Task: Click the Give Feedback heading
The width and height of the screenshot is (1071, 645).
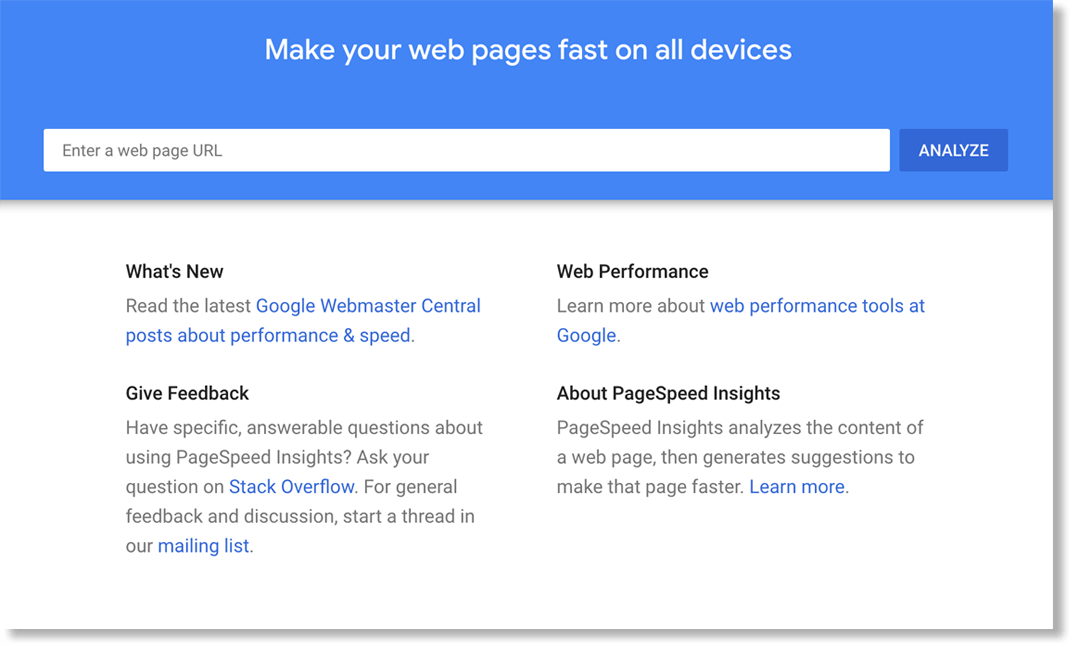Action: (187, 393)
